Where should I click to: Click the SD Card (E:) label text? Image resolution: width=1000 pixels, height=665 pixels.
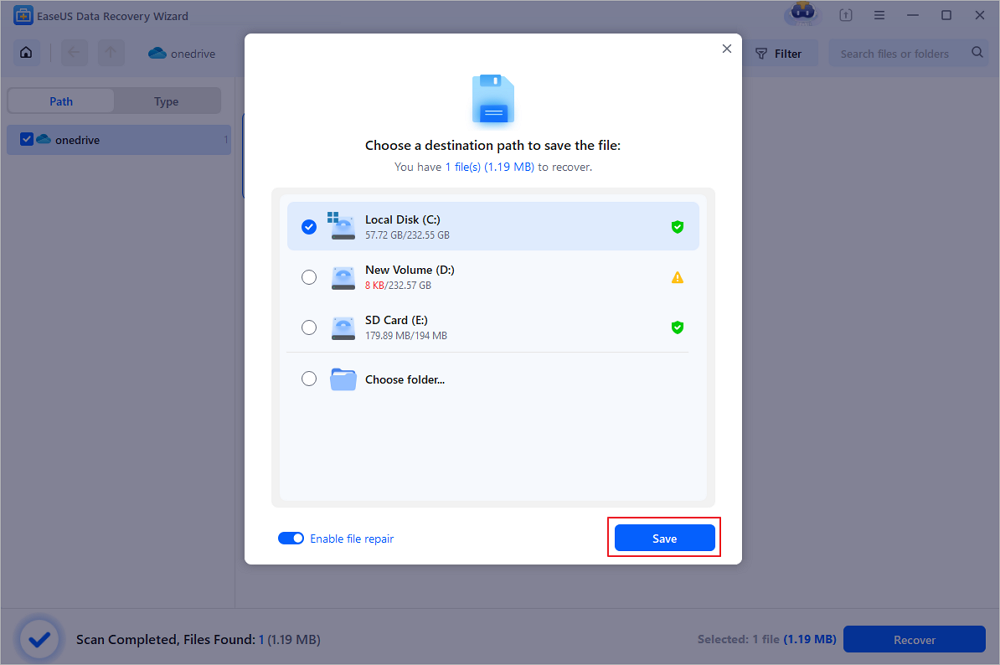(x=396, y=320)
